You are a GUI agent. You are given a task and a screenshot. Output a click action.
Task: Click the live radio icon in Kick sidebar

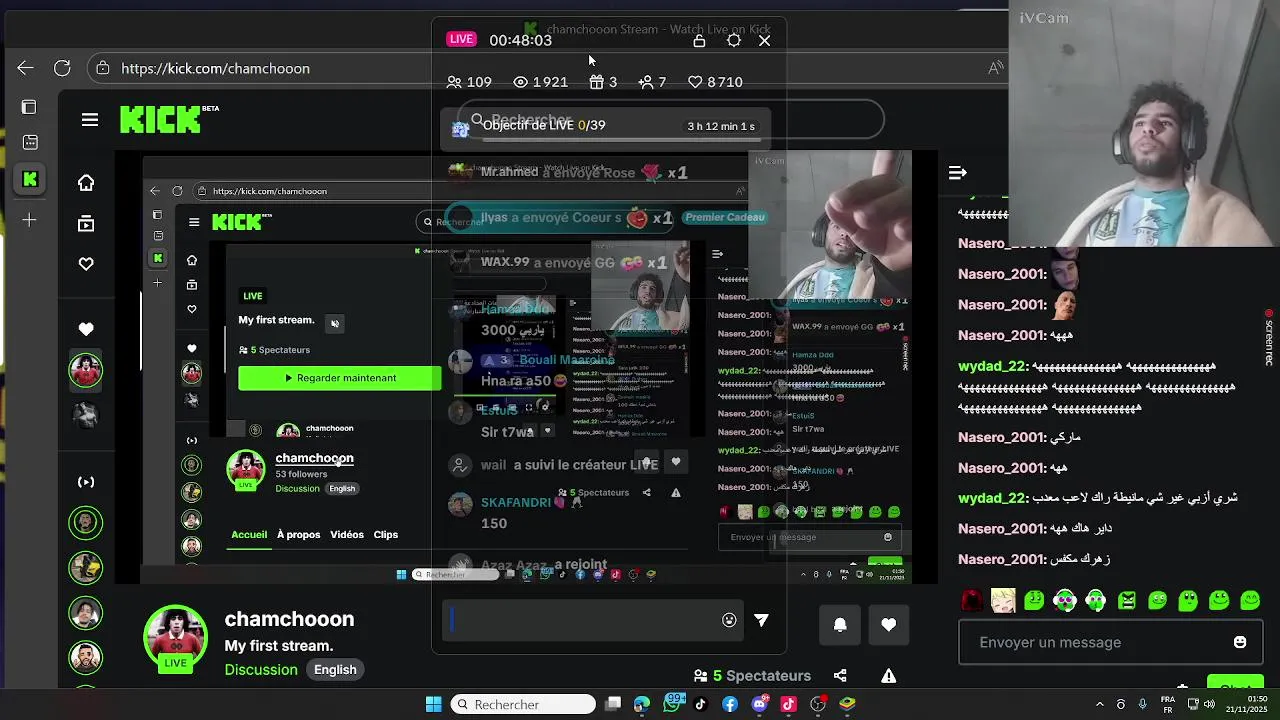coord(86,482)
